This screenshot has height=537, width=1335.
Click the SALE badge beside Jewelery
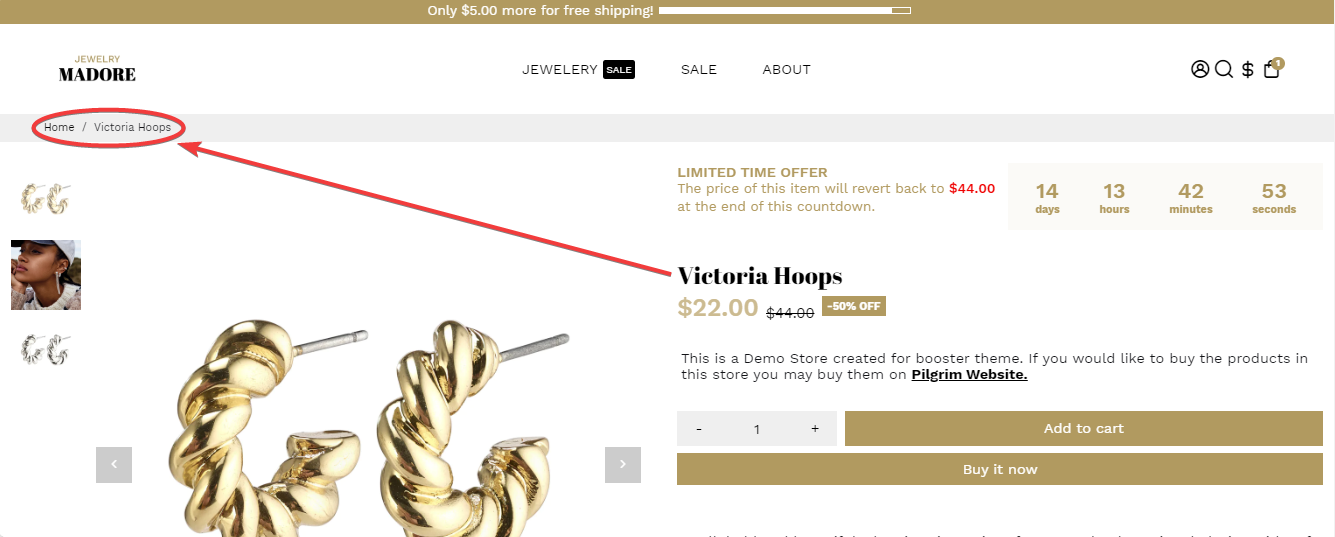coord(619,70)
